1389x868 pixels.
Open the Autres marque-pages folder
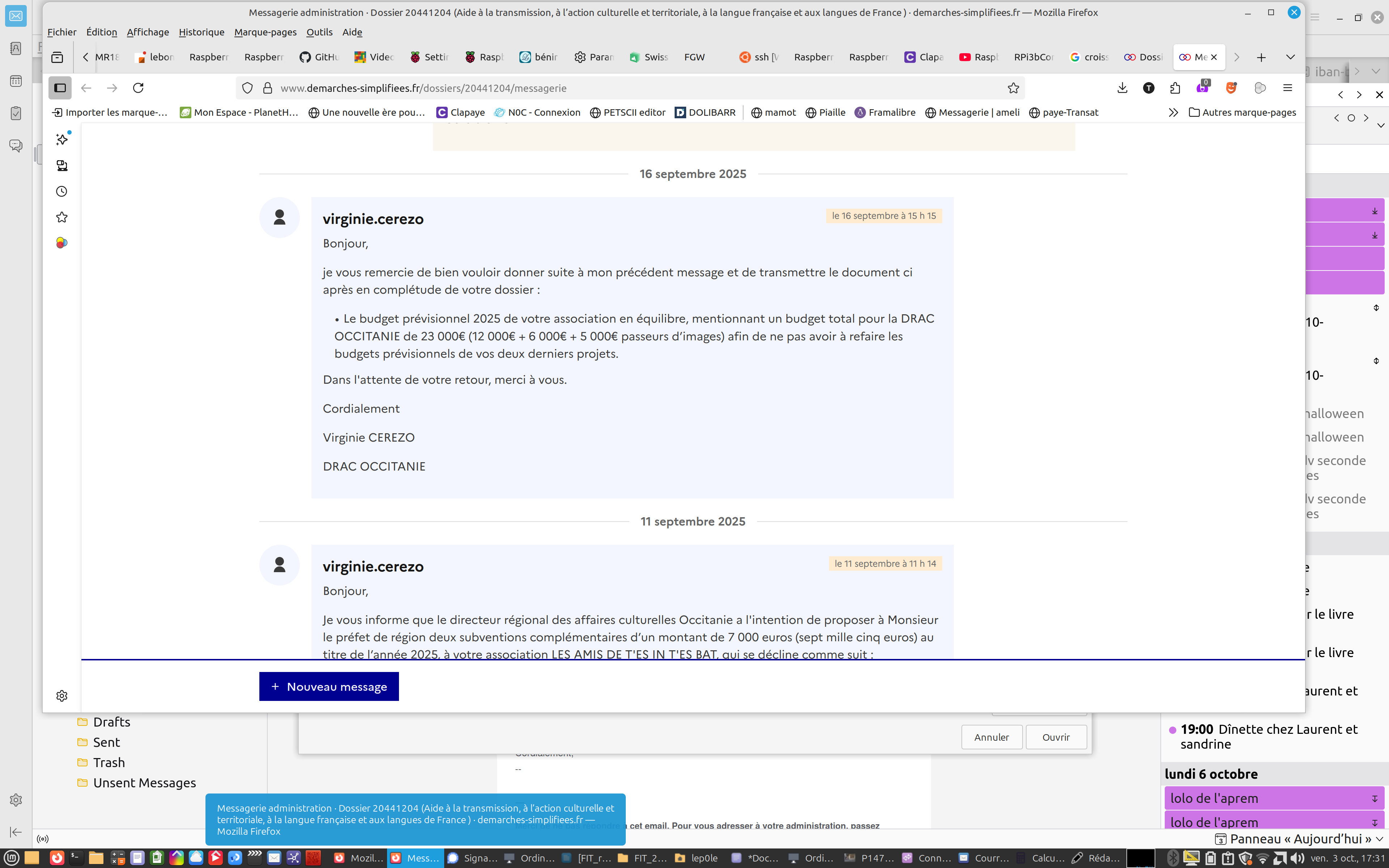(1242, 112)
